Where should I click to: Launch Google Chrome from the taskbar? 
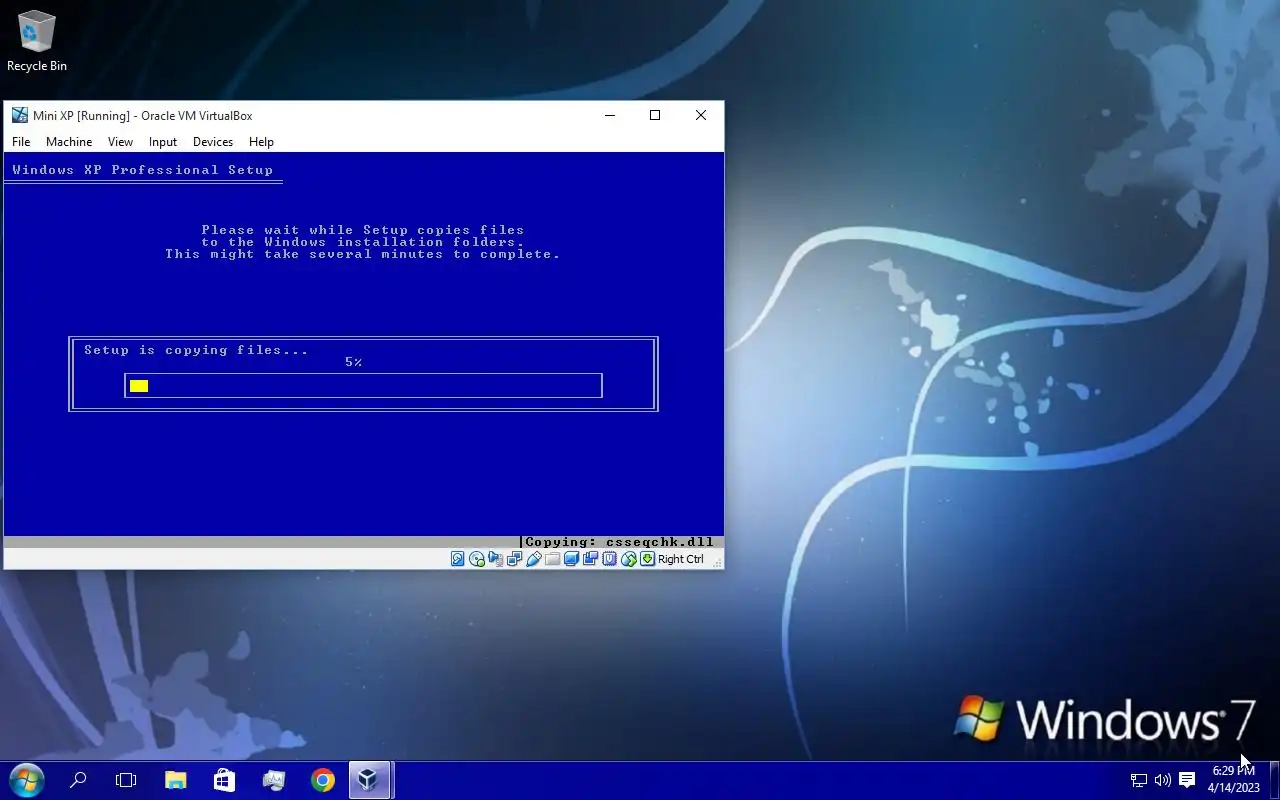322,780
